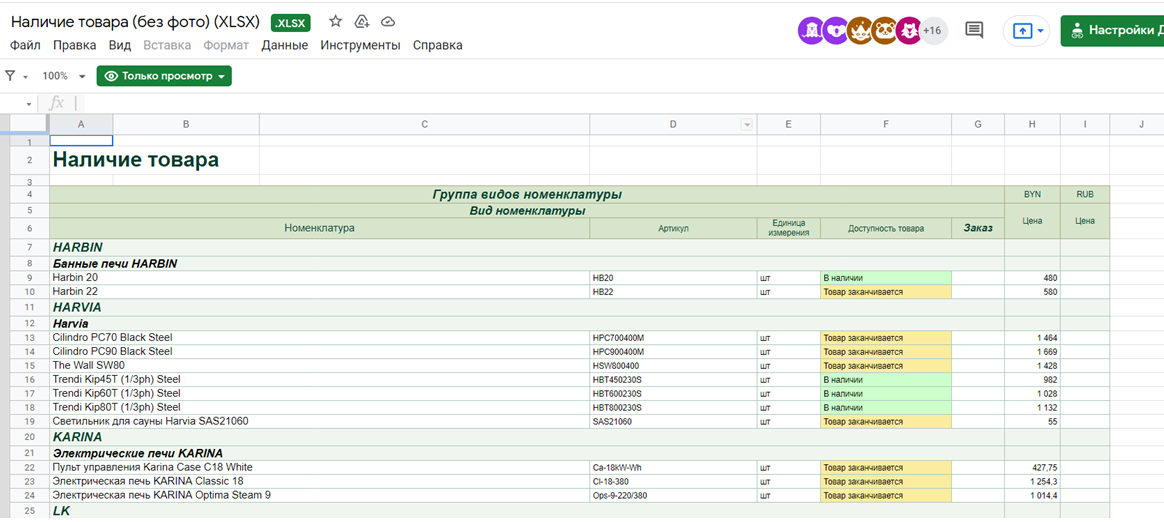Click the funnel filter icon

tap(10, 76)
